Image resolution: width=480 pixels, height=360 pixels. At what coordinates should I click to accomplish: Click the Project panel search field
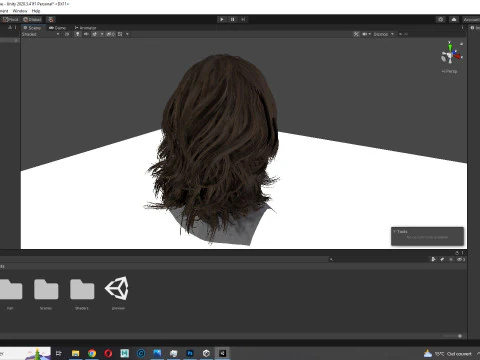[x=378, y=259]
